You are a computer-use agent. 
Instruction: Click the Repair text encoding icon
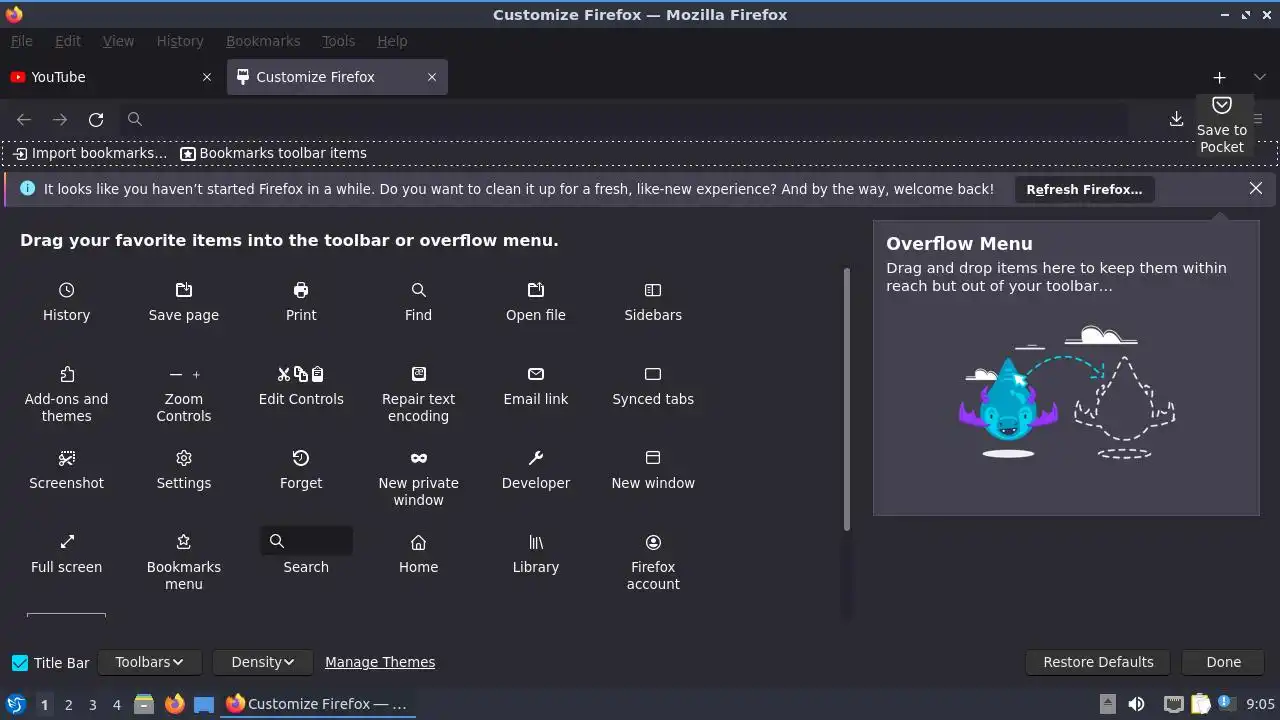coord(418,374)
